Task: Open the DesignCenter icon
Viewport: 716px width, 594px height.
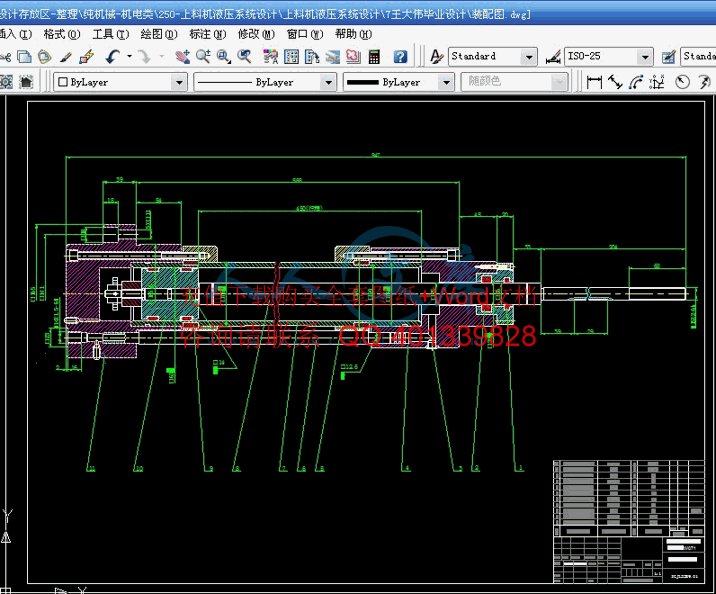Action: click(291, 57)
